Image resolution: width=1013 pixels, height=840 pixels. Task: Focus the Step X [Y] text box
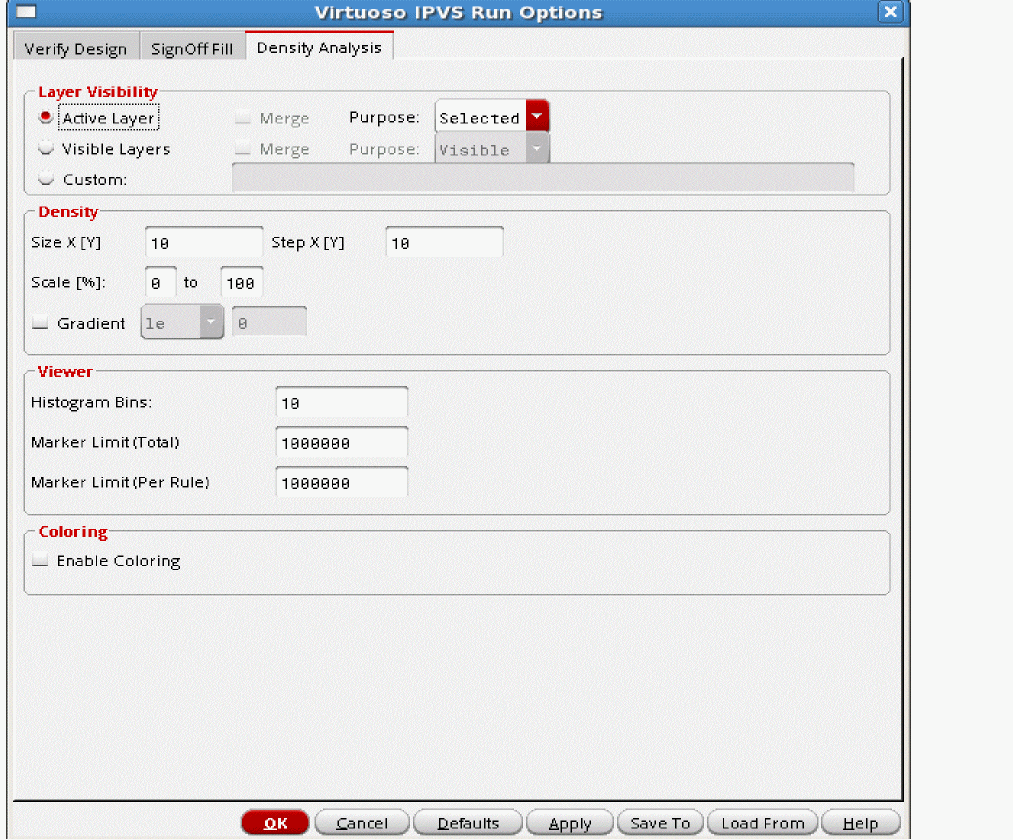pyautogui.click(x=444, y=243)
